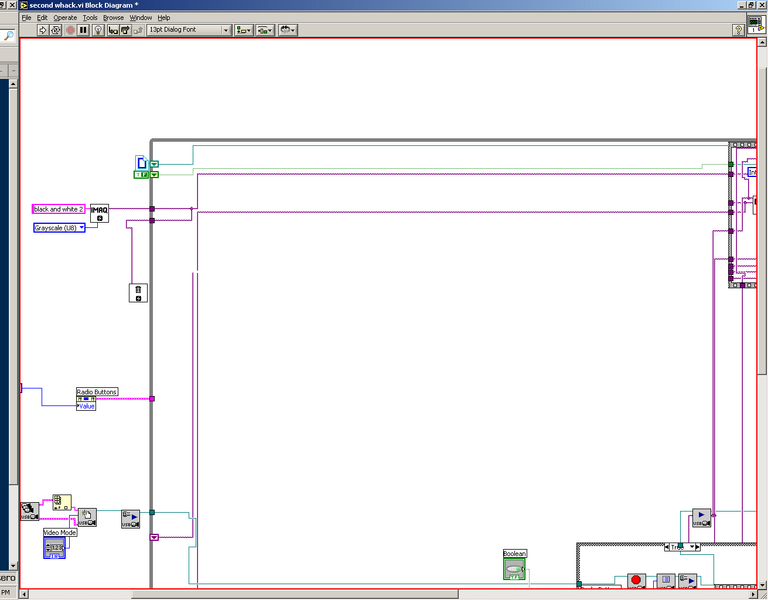
Task: Open the Operate menu
Action: 64,18
